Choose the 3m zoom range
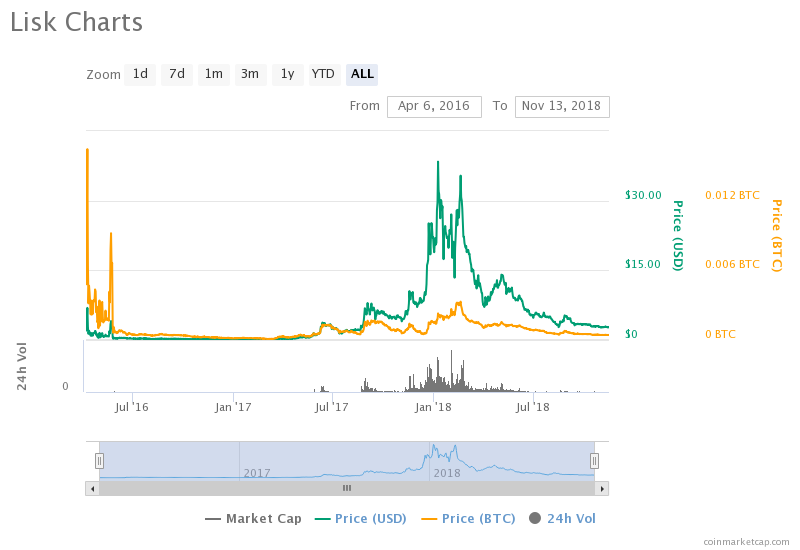 click(250, 74)
